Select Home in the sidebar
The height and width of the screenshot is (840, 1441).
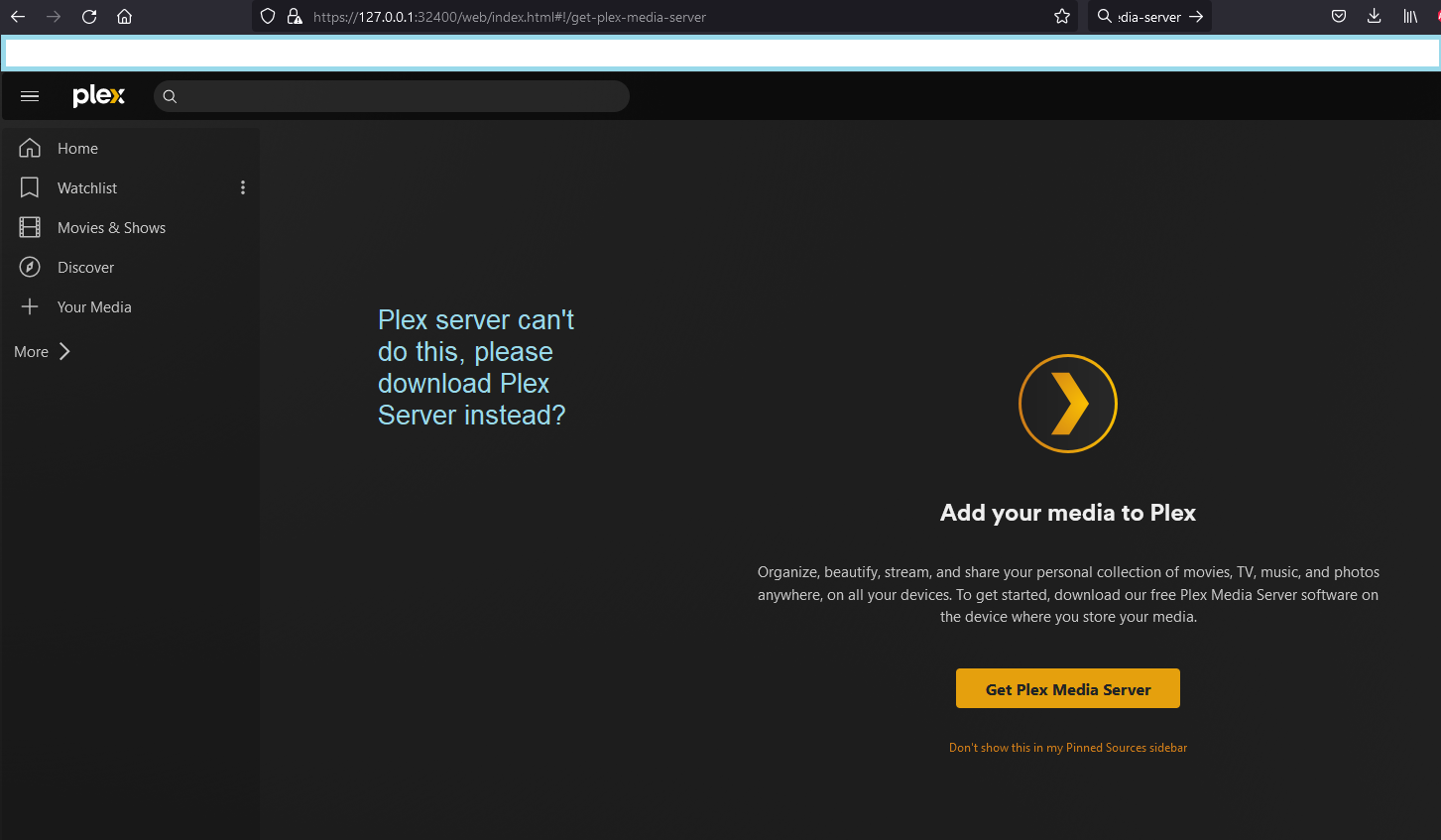(x=77, y=148)
